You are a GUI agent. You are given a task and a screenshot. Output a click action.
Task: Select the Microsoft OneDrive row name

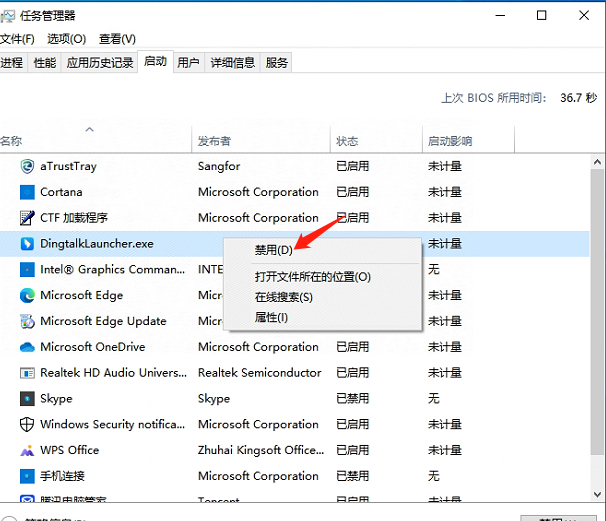(x=93, y=347)
